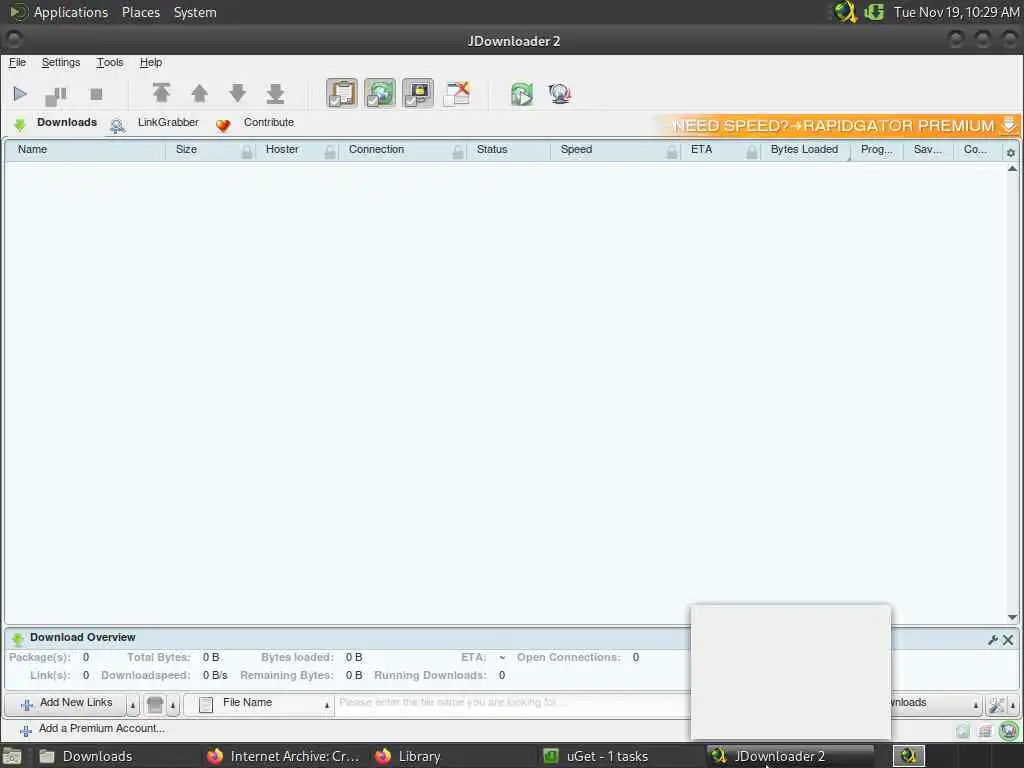Open Download Overview wrench settings

pyautogui.click(x=993, y=640)
